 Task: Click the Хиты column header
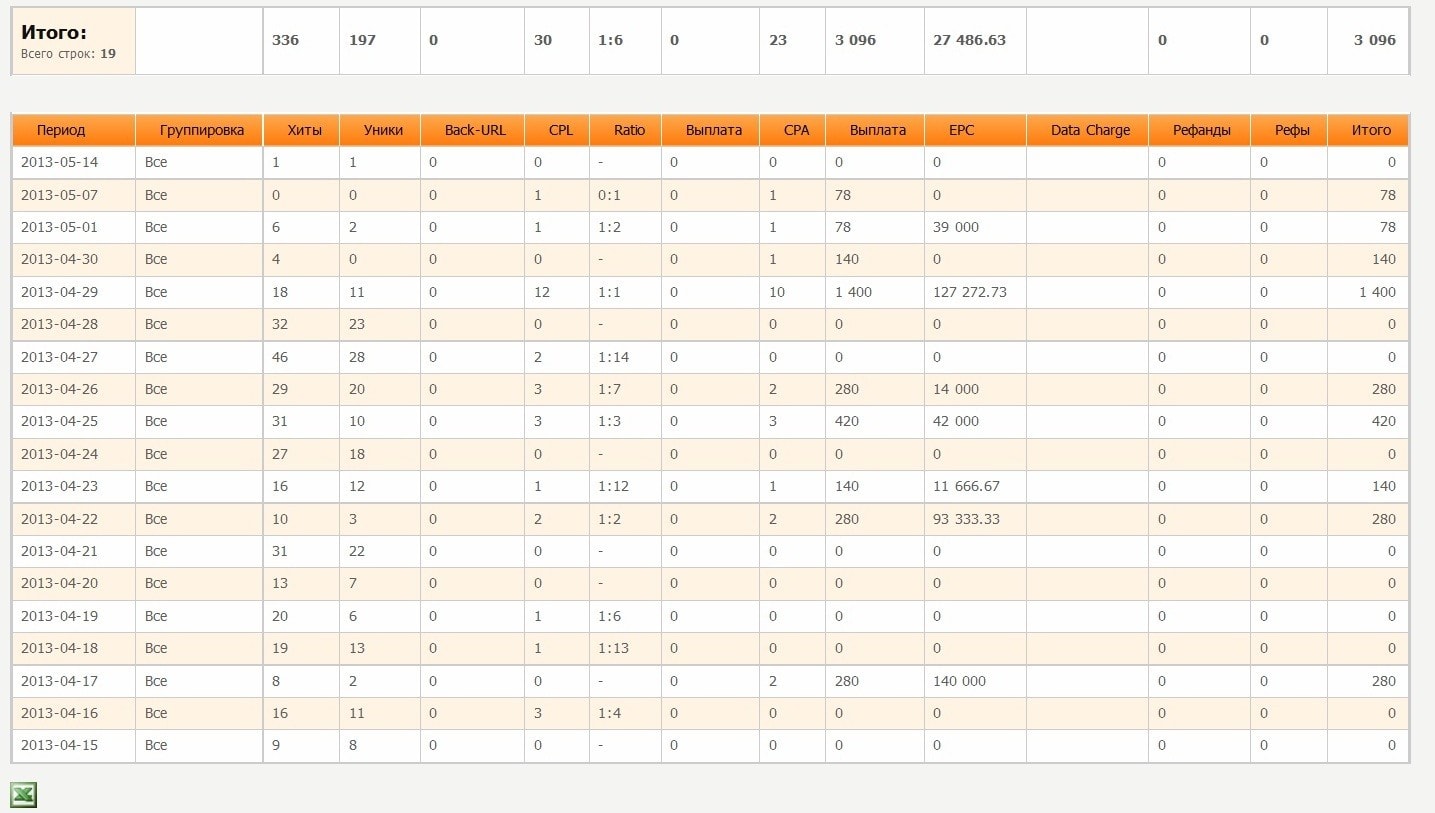click(305, 130)
